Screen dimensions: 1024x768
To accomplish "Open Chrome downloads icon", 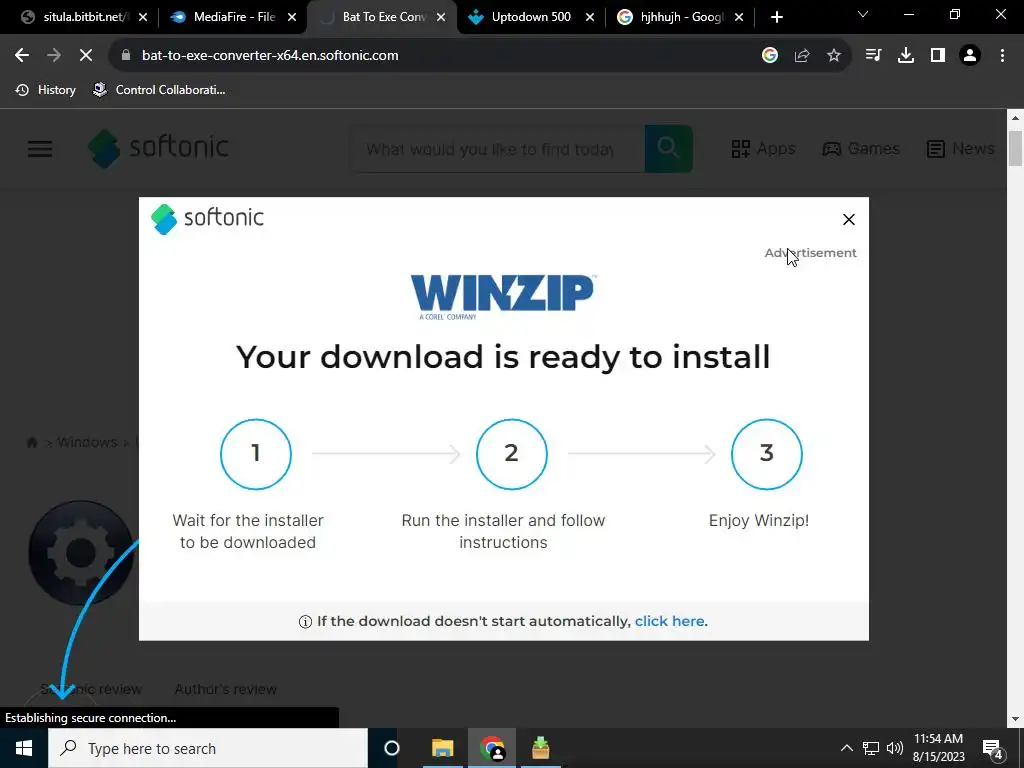I will coord(906,56).
